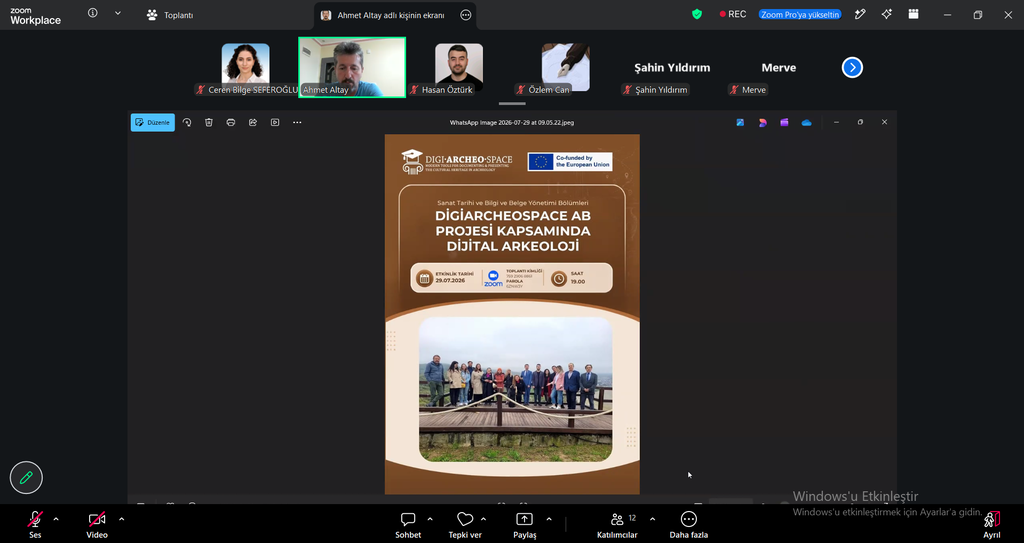The height and width of the screenshot is (543, 1024).
Task: Unmute microphone with the Ses button
Action: (35, 525)
